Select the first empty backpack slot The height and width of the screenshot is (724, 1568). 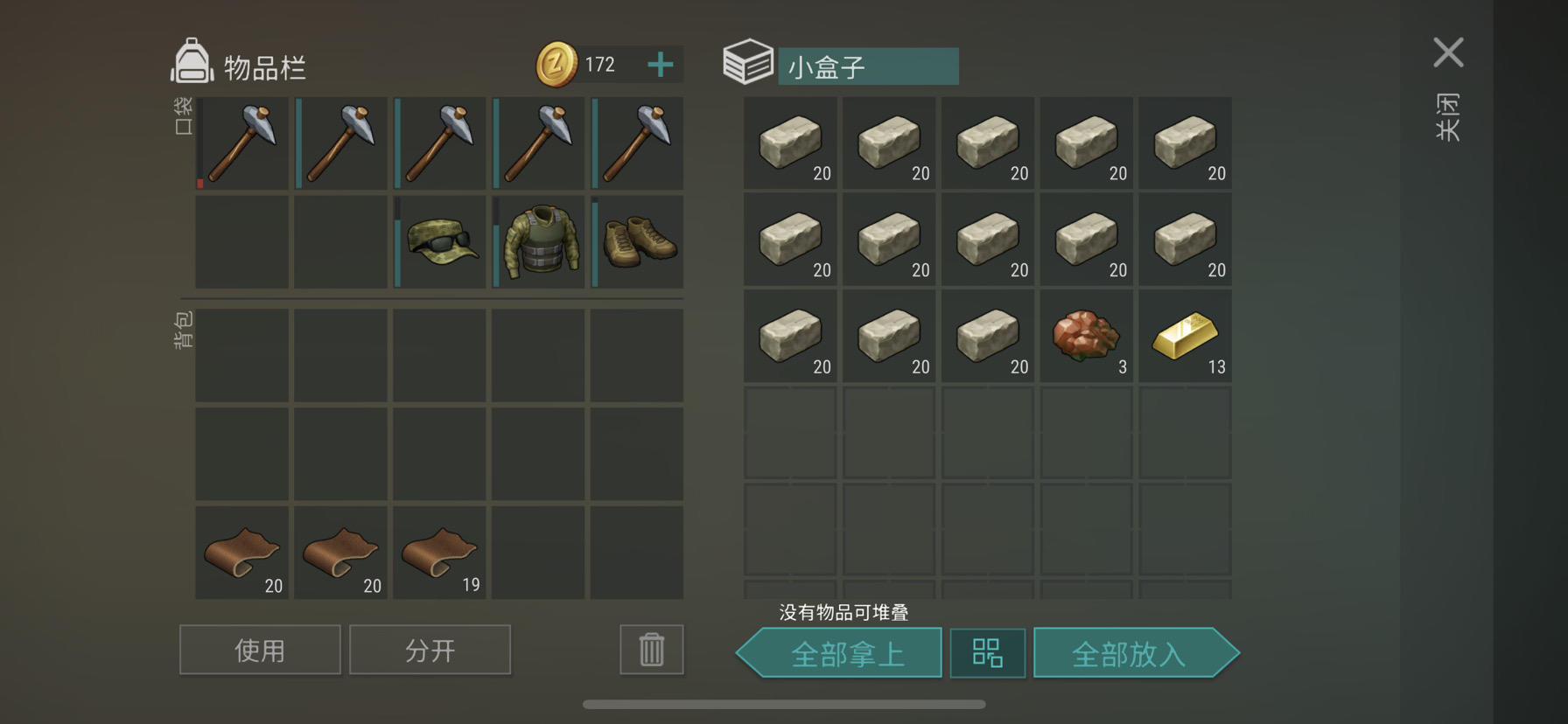click(241, 356)
